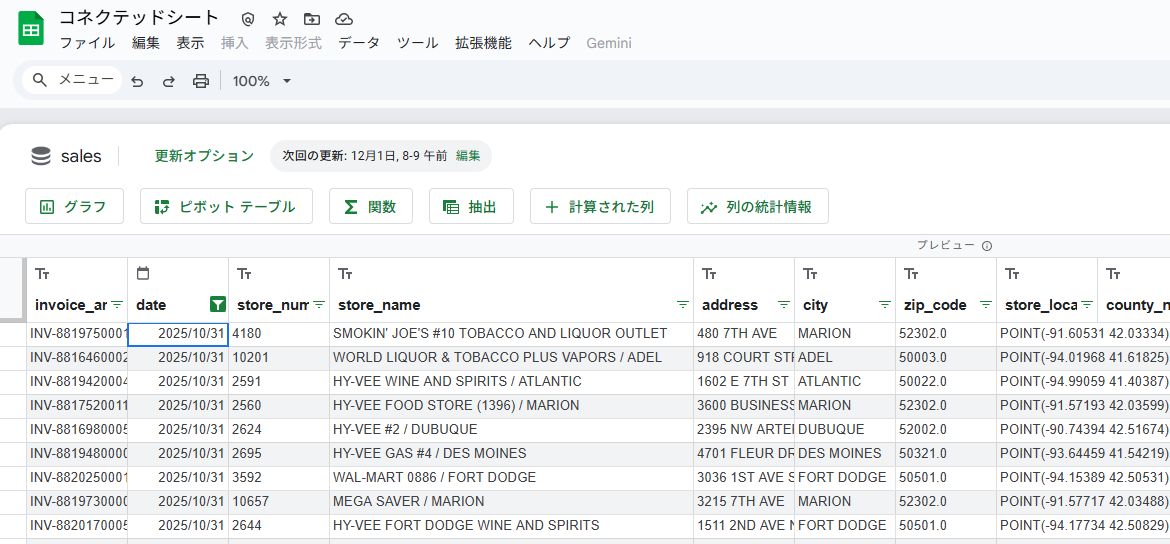The image size is (1170, 544).
Task: Open the データ menu
Action: tap(358, 43)
